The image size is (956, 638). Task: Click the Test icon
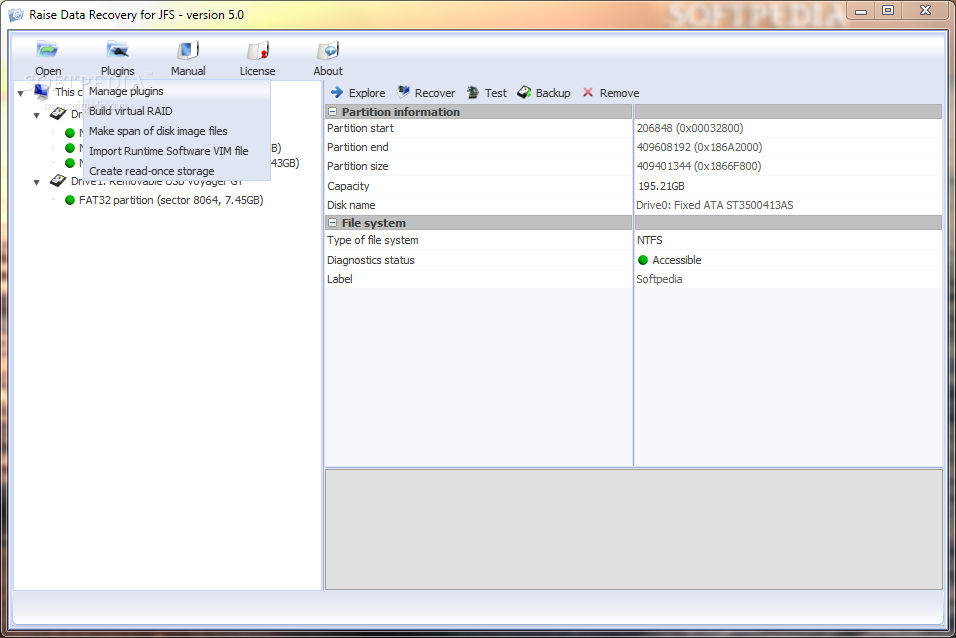pos(473,92)
